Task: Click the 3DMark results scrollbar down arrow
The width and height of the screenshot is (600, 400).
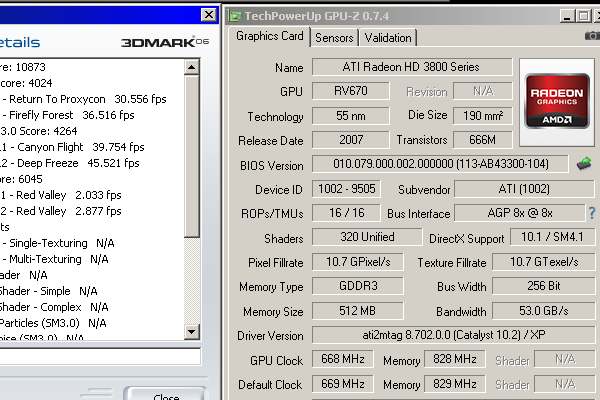Action: (x=191, y=331)
